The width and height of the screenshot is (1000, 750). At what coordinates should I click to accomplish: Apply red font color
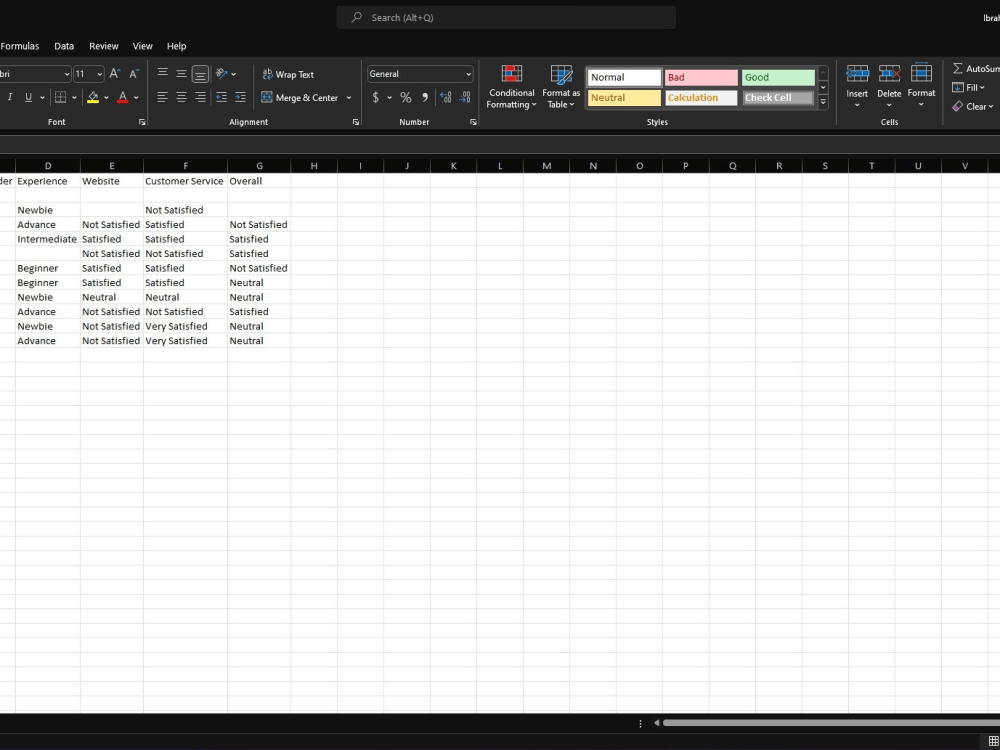pyautogui.click(x=122, y=97)
